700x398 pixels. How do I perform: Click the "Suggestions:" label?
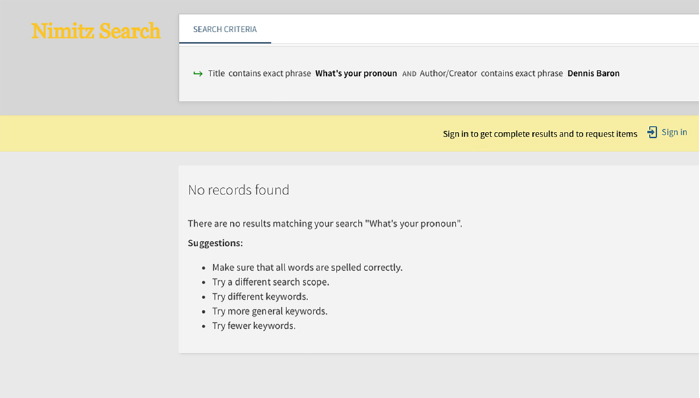(215, 243)
